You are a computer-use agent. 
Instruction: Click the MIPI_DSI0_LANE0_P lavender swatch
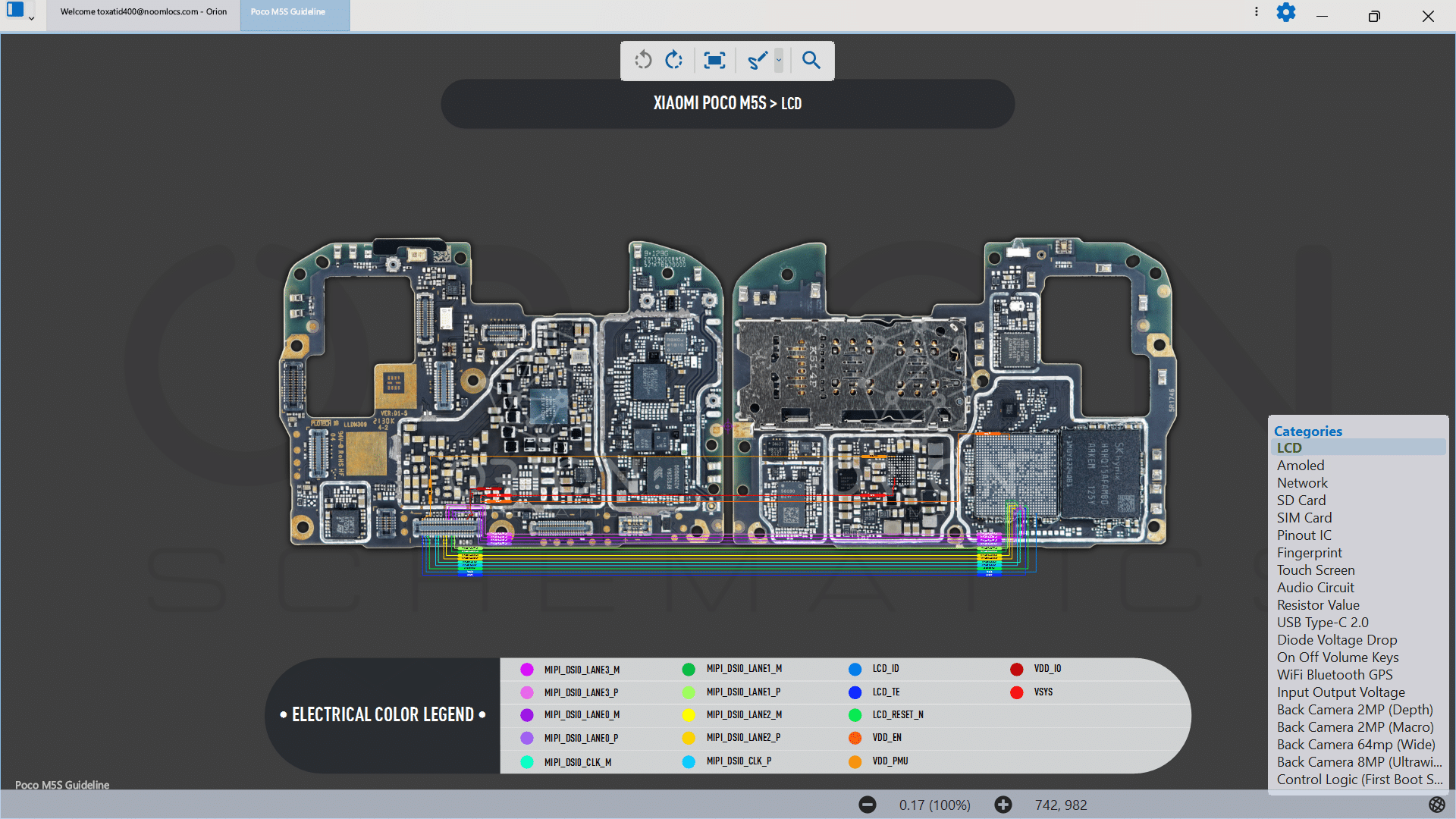[527, 738]
